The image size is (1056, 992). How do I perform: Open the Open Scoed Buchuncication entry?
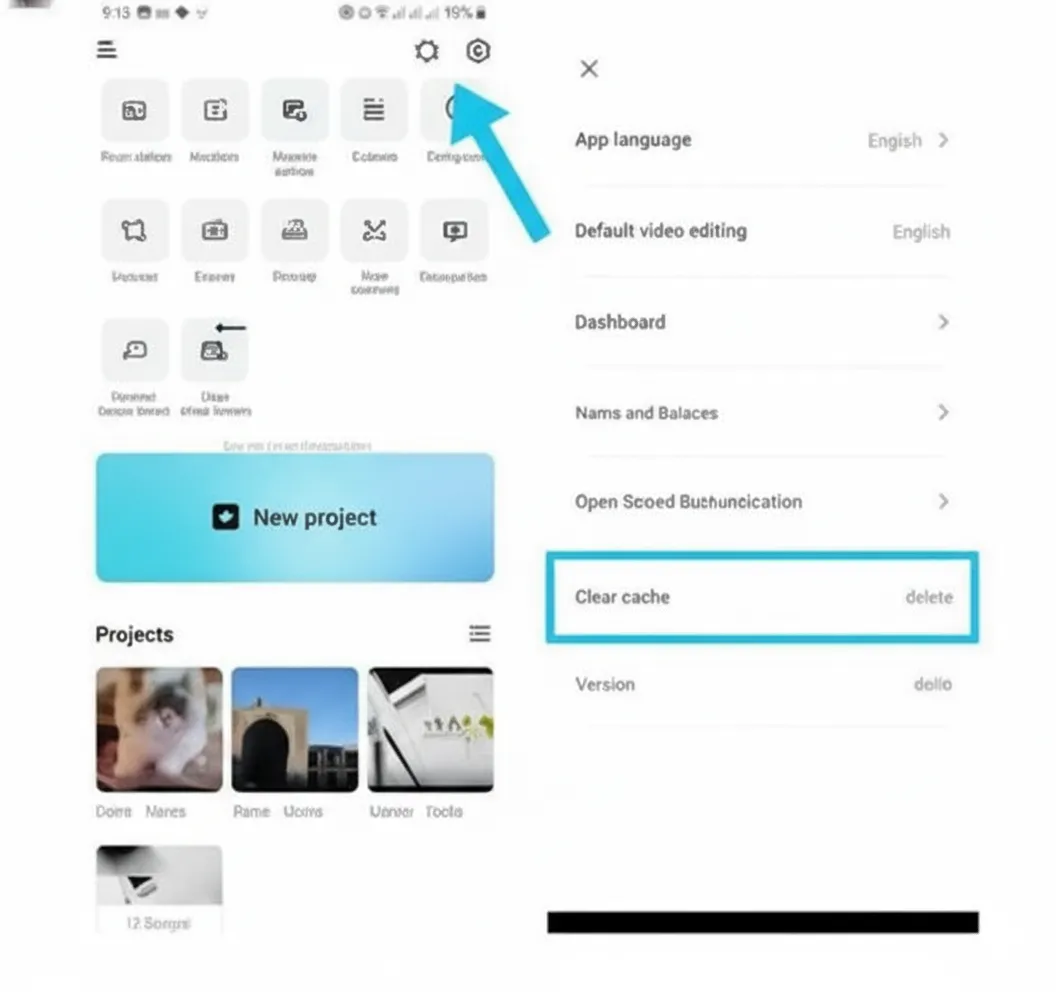point(762,502)
